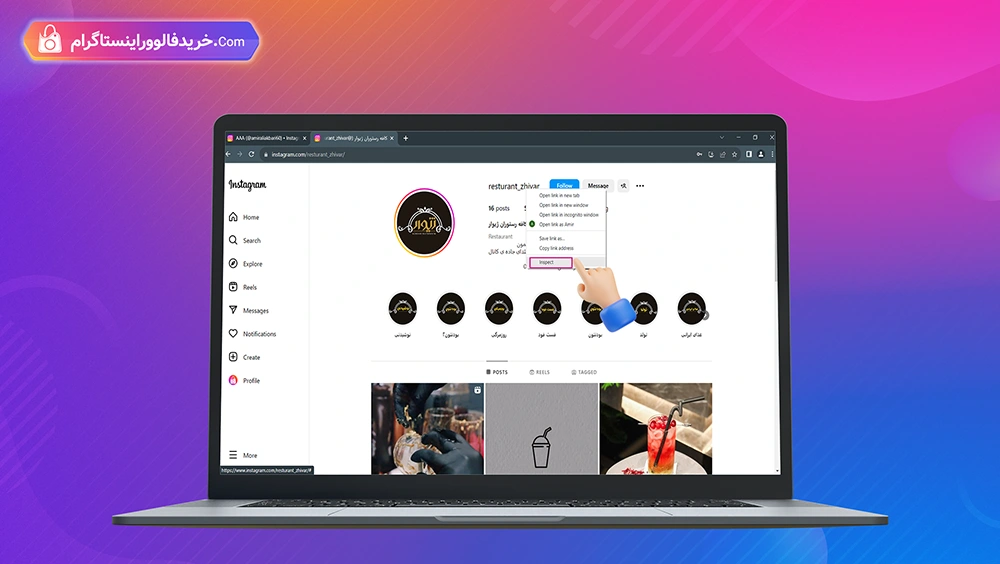Open the غذای ایرانی story highlight

coord(691,309)
